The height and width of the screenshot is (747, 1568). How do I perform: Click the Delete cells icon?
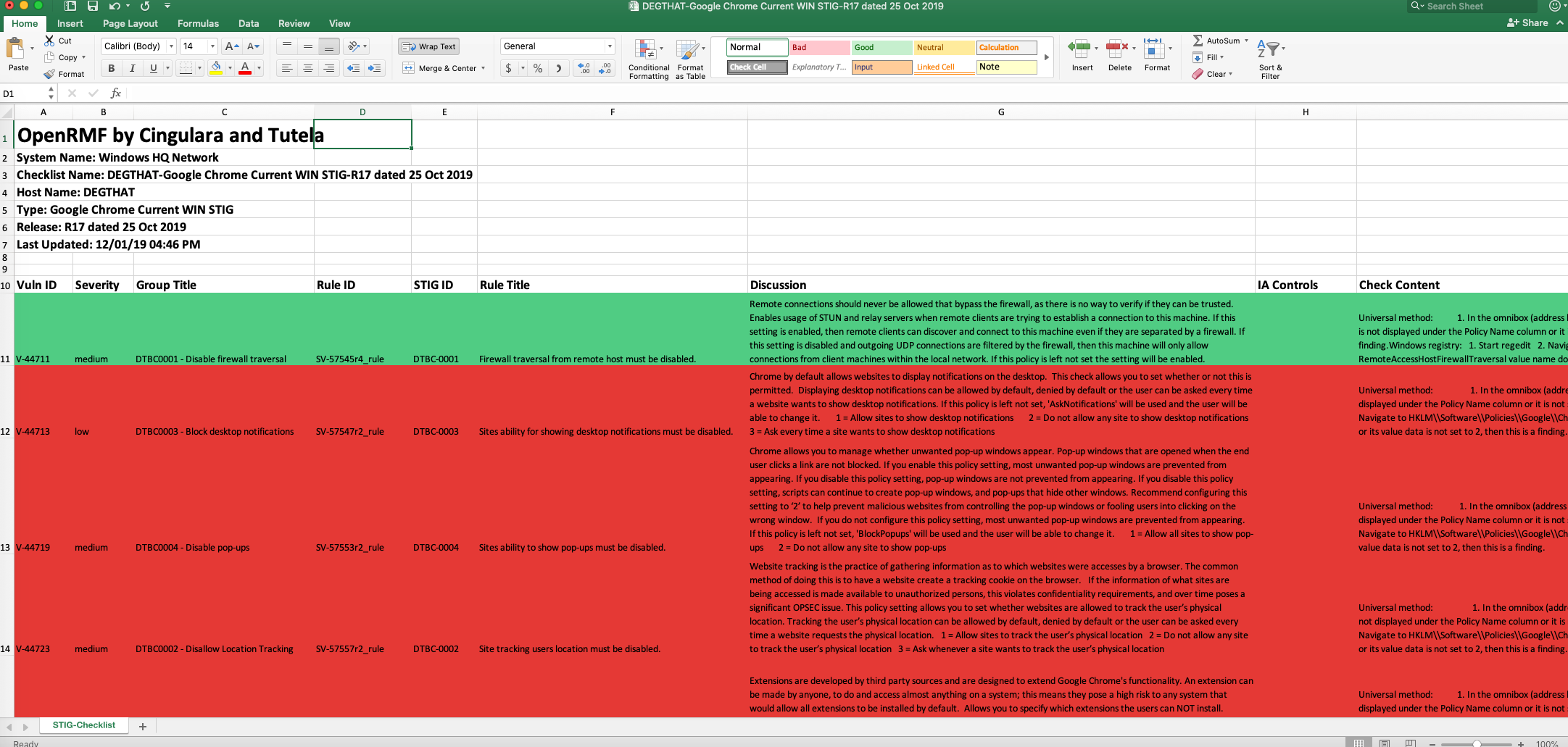coord(1116,49)
